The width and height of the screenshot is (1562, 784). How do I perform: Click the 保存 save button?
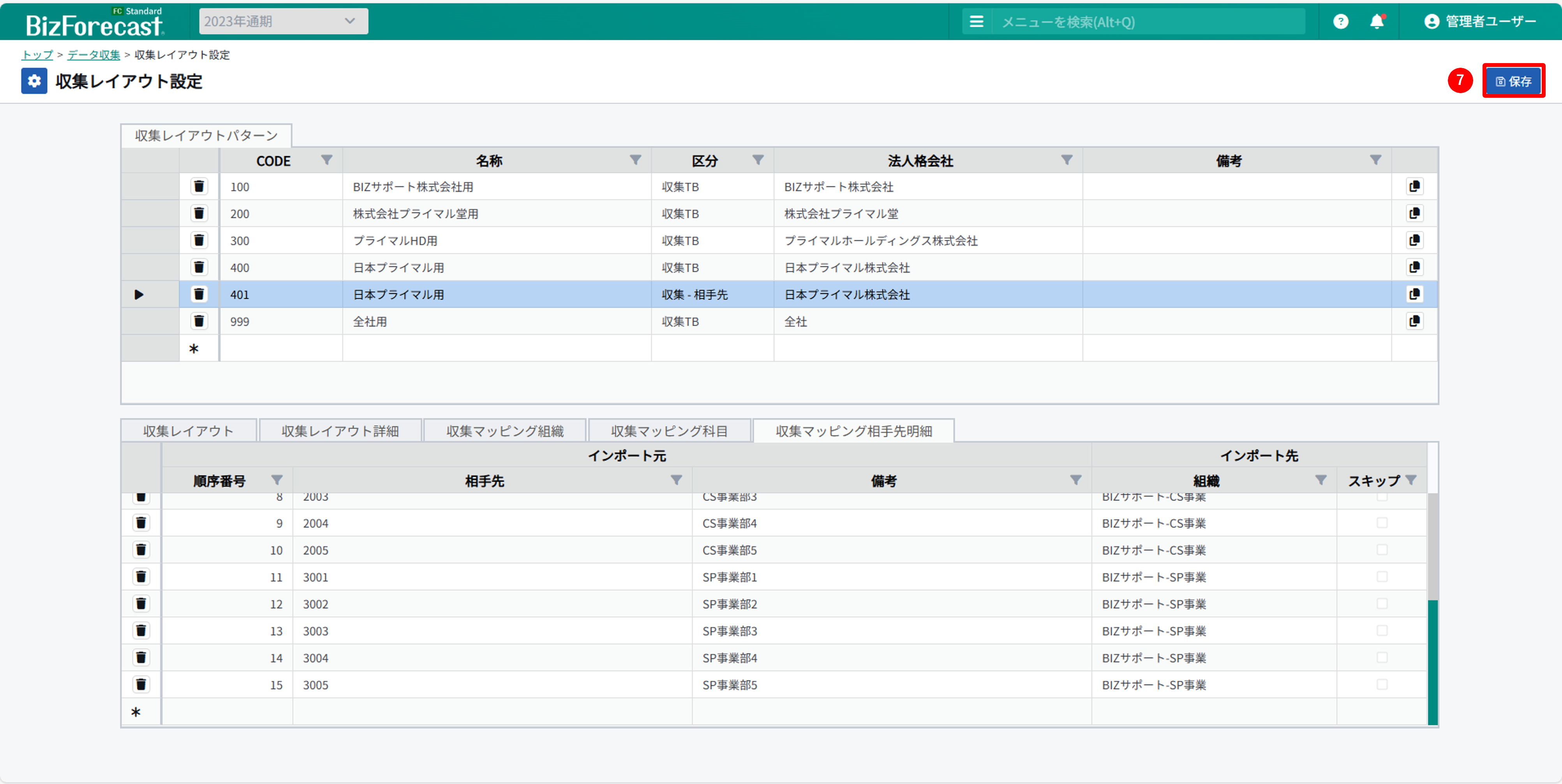point(1513,81)
